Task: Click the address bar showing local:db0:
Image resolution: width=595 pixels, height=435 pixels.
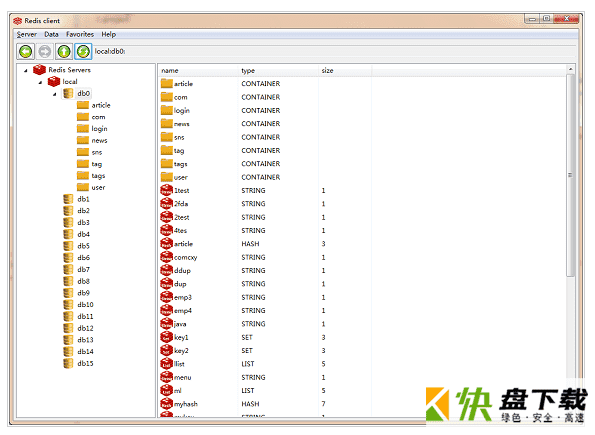Action: [334, 51]
